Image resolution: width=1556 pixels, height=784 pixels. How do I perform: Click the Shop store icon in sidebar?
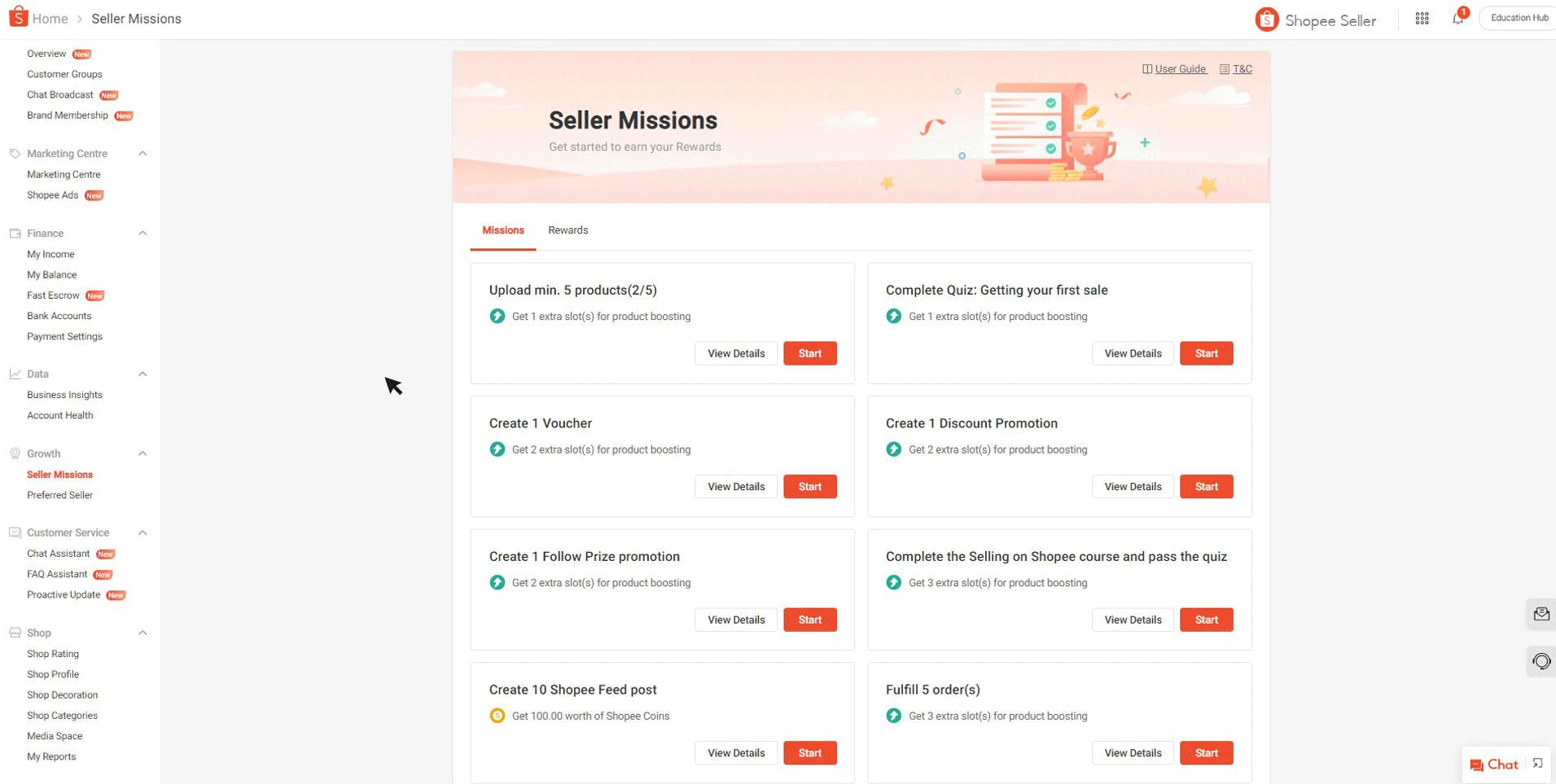[15, 633]
